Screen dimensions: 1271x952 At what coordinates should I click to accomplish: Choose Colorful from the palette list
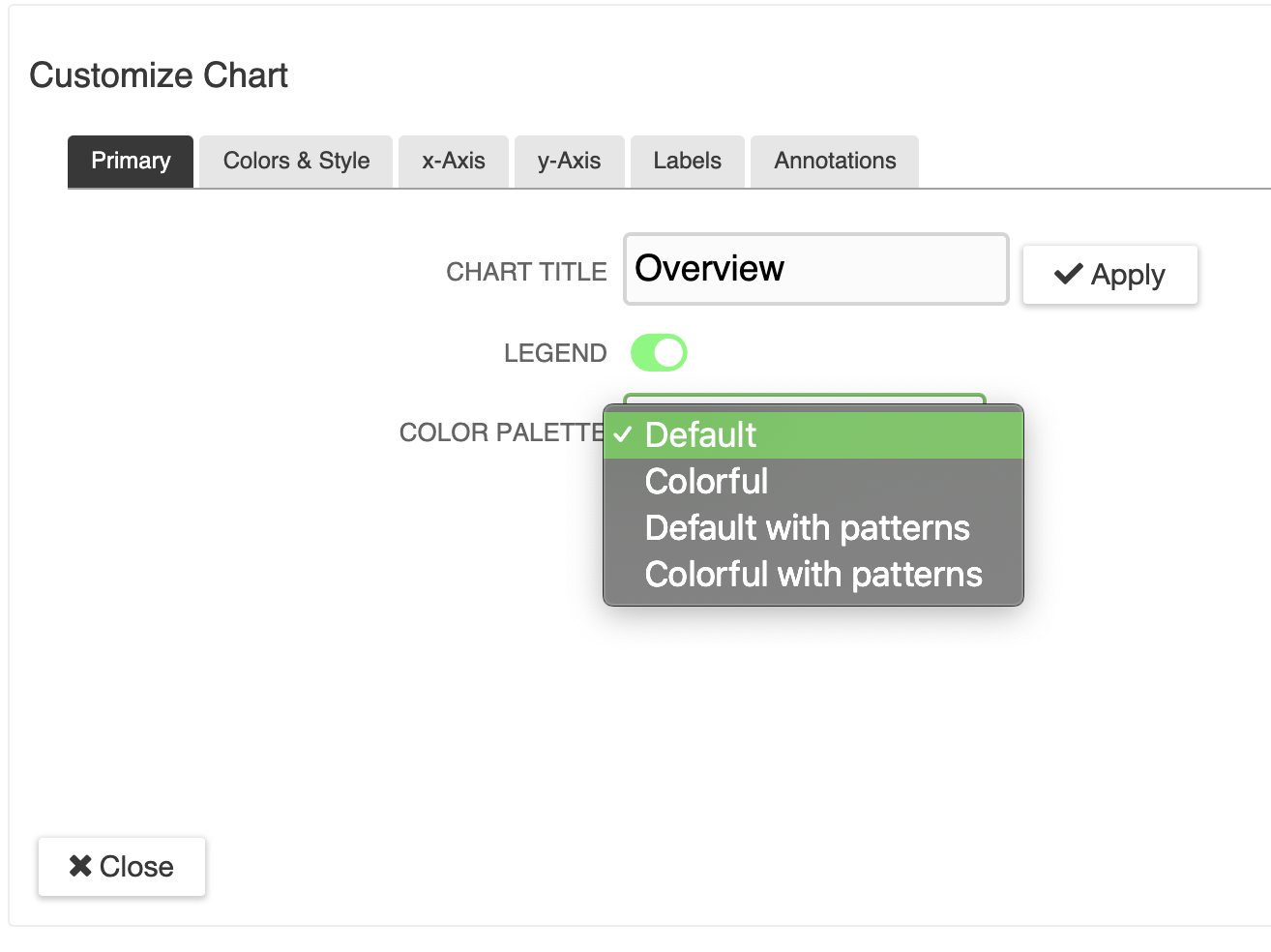click(x=706, y=482)
